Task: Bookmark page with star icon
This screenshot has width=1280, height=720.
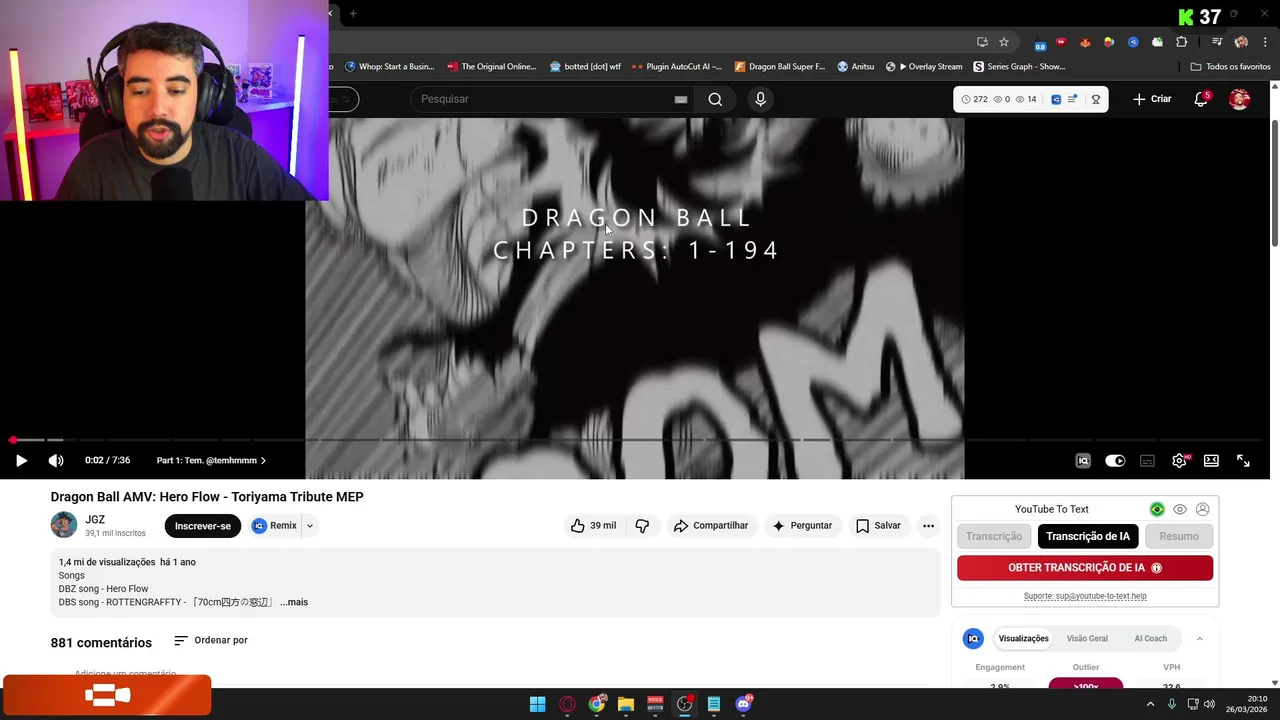Action: [1004, 42]
